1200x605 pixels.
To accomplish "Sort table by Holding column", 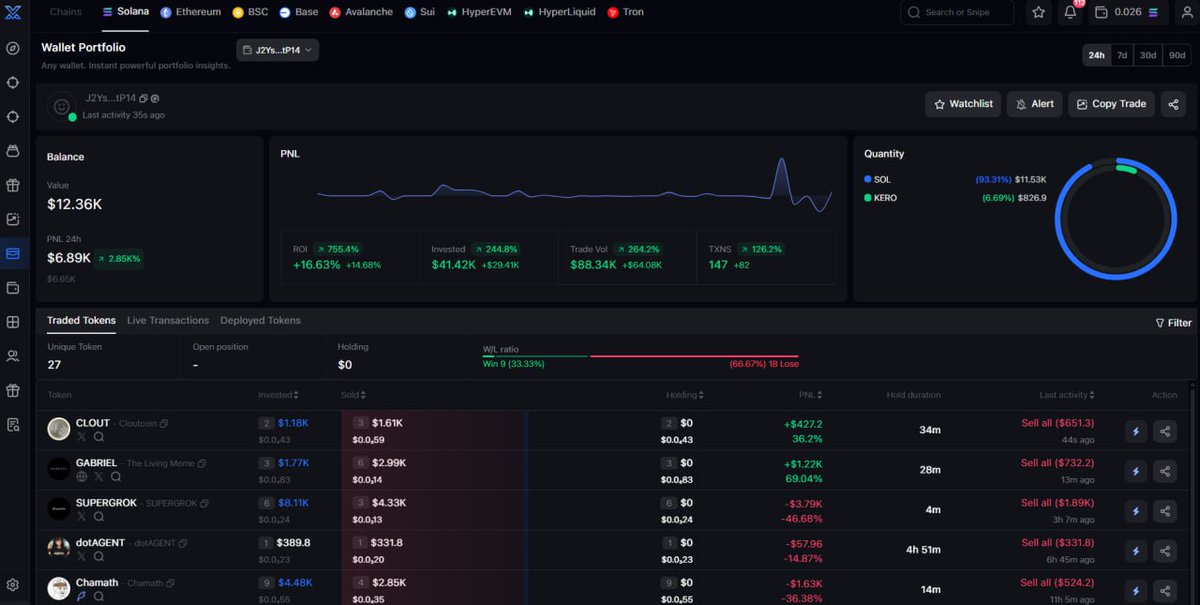I will tap(686, 395).
